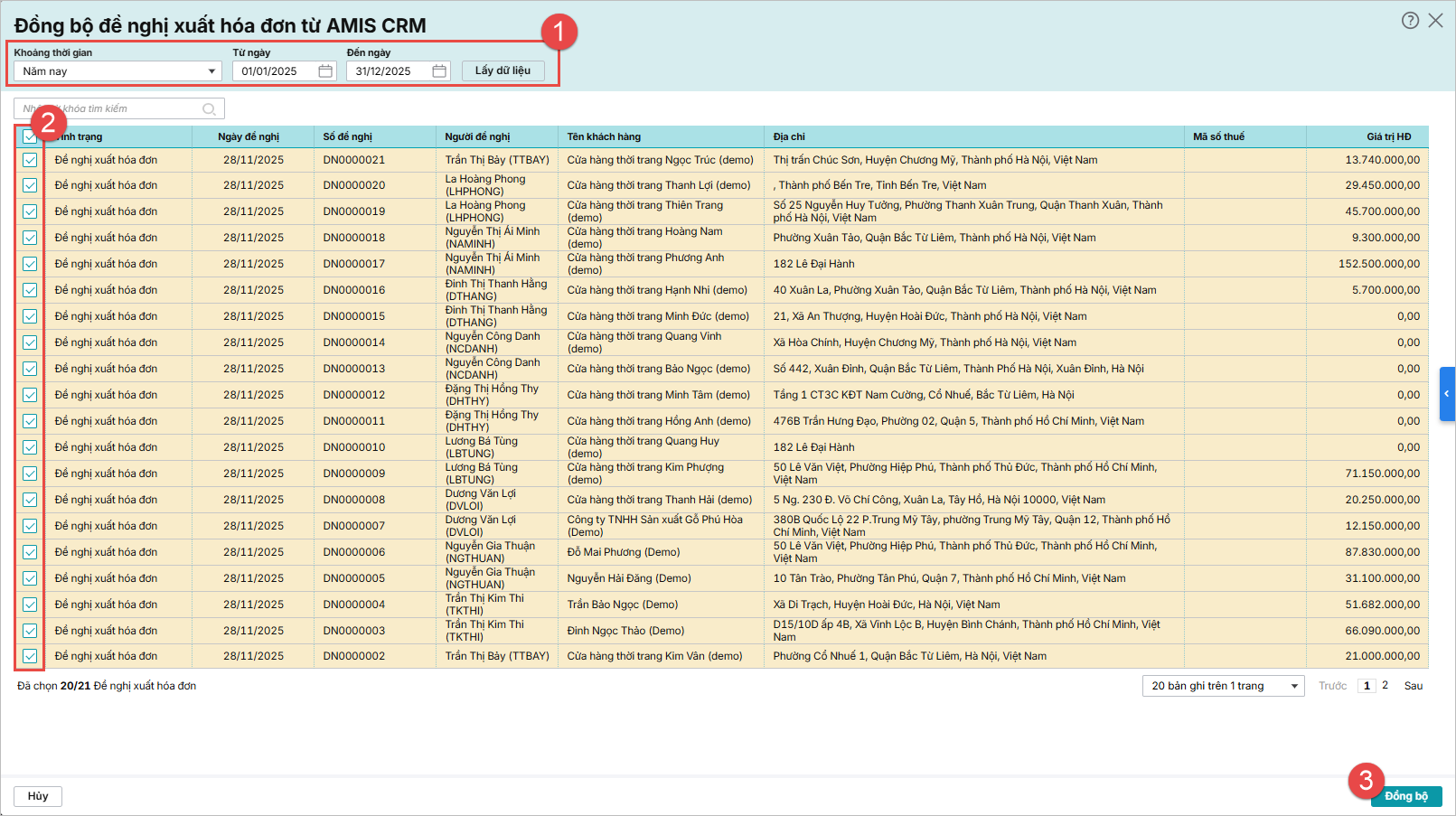Close the sync dialog with X icon
1456x816 pixels.
[x=1435, y=21]
